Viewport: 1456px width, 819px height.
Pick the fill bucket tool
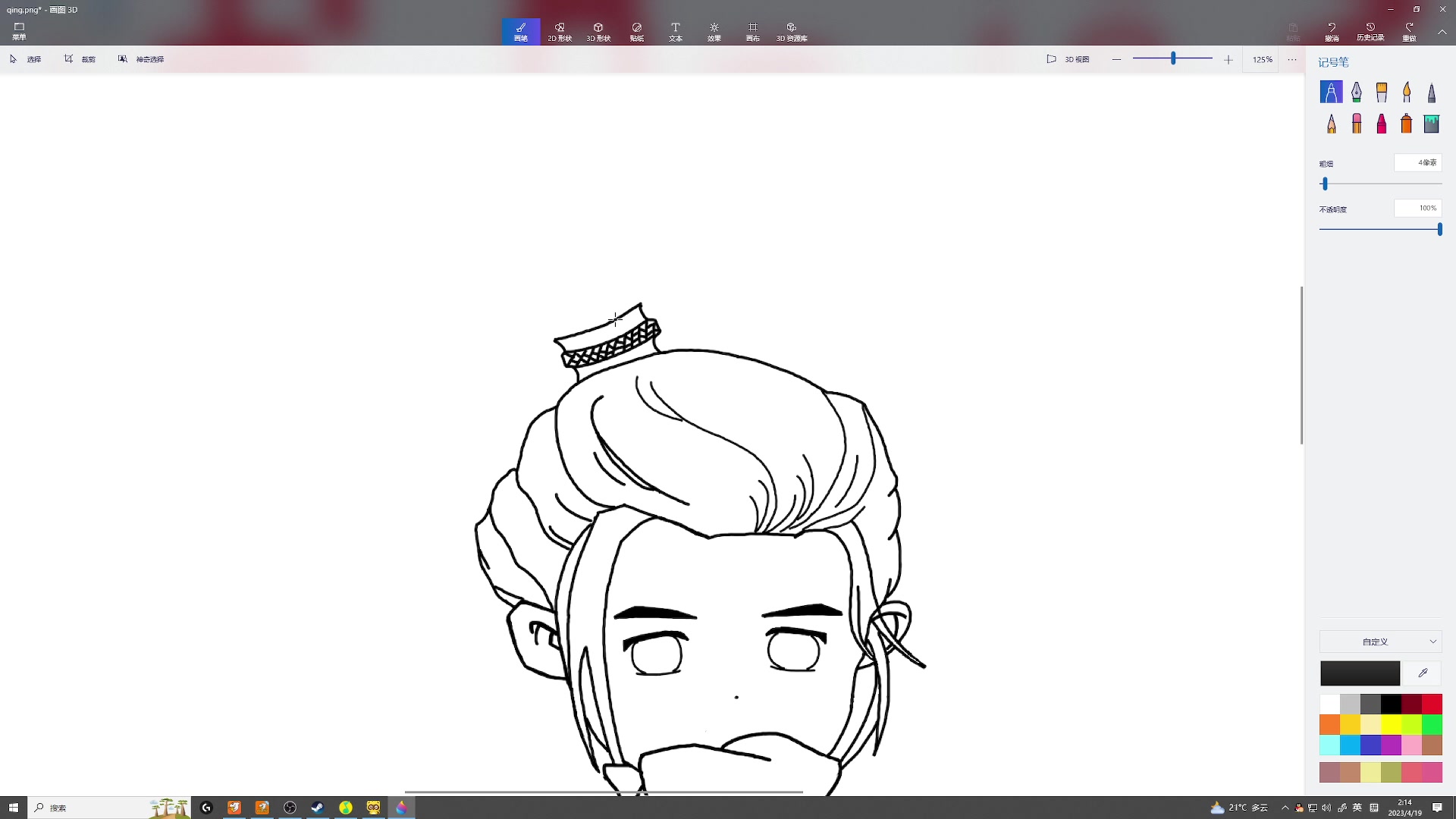(1431, 124)
